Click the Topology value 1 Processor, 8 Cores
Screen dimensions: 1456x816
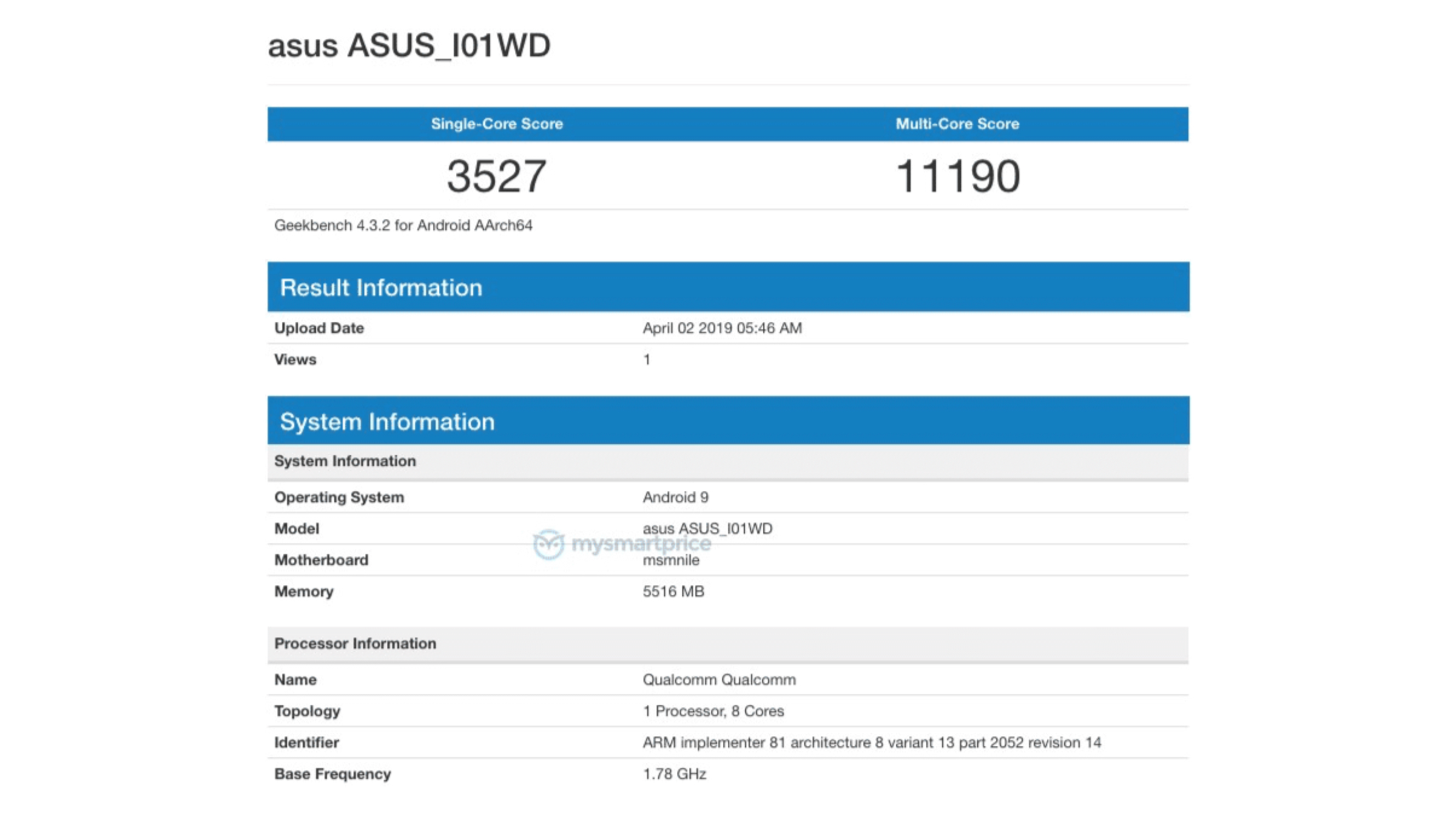pos(713,711)
